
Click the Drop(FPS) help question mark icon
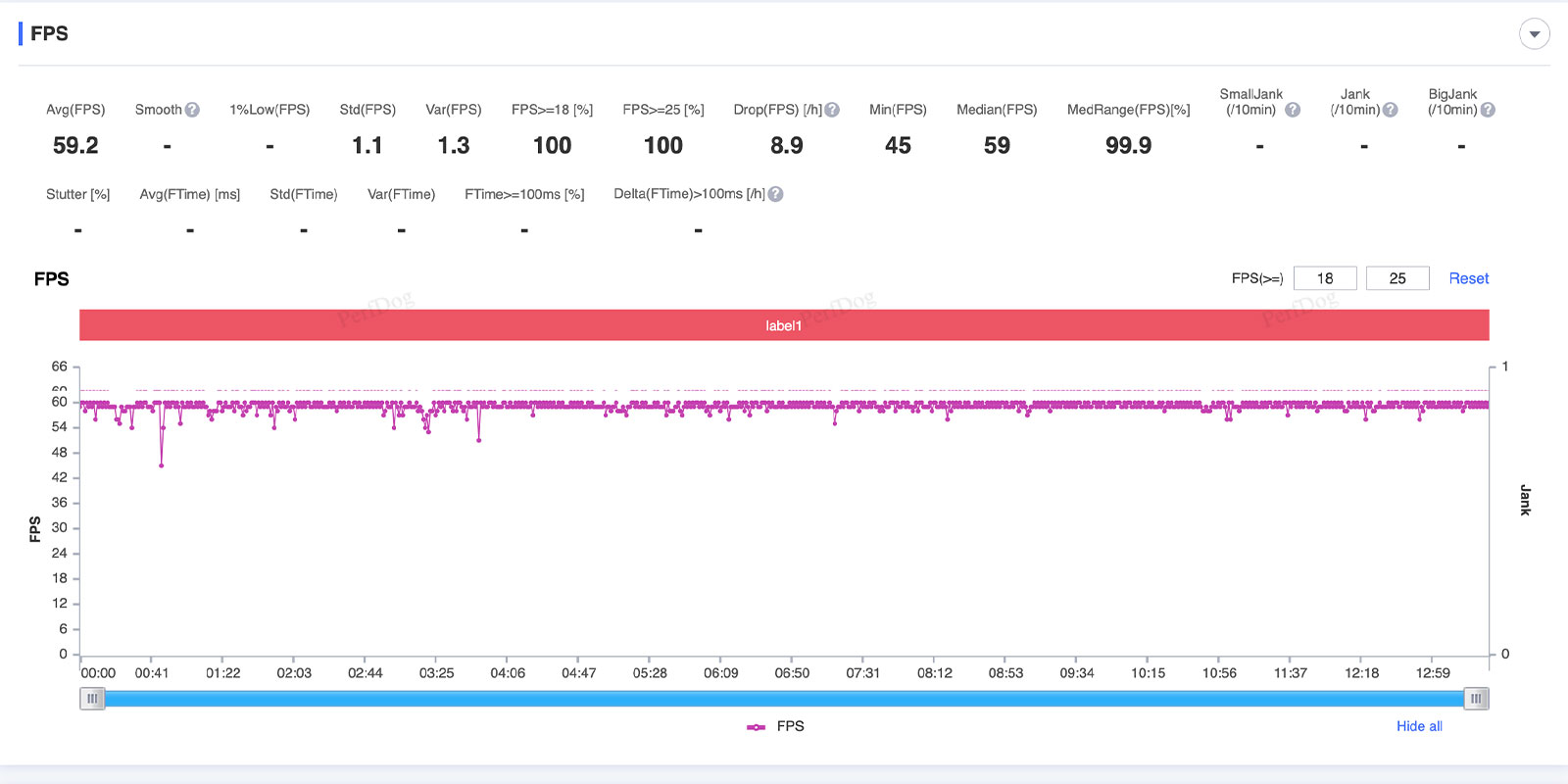(832, 110)
